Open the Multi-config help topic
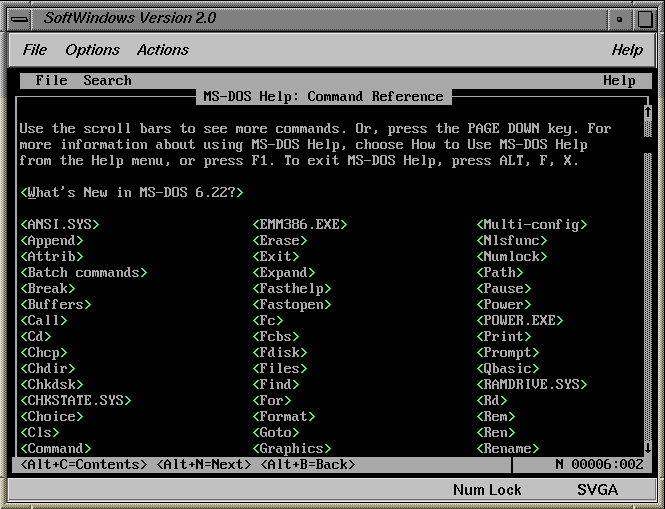Viewport: 665px width, 509px height. coord(532,224)
